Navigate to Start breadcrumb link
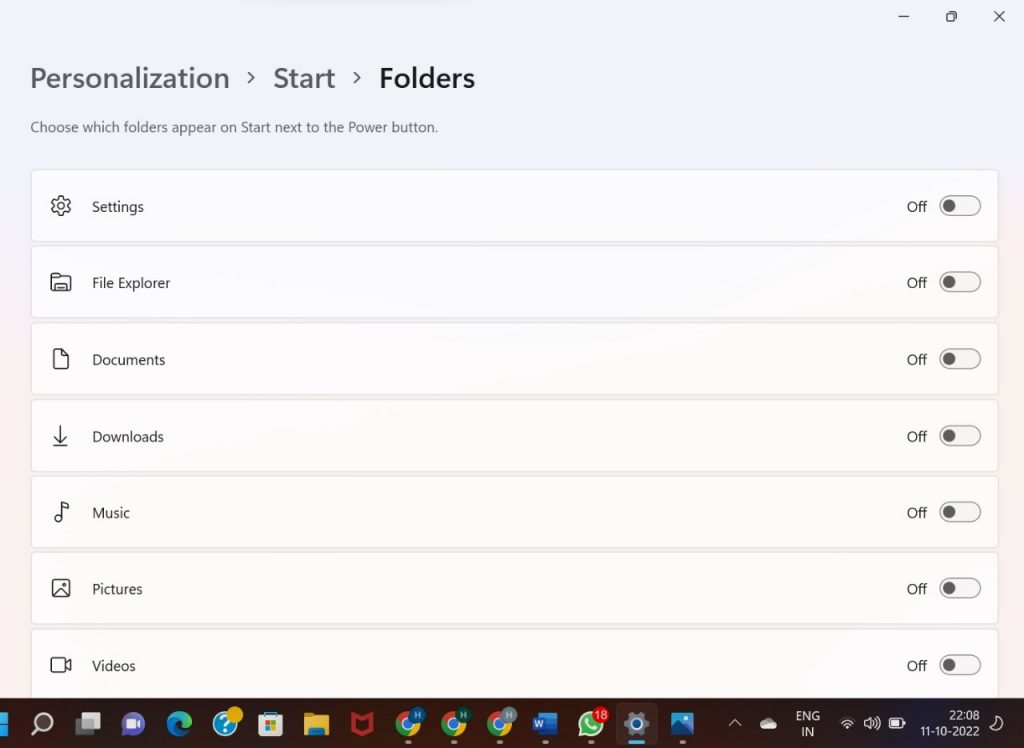 coord(304,78)
